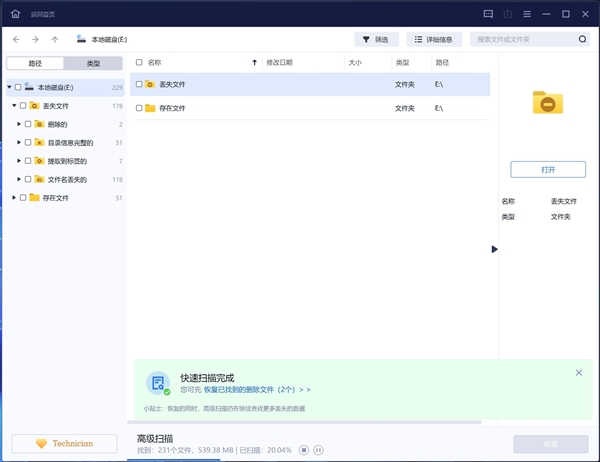
Task: Expand the 删除的 tree node
Action: click(x=19, y=124)
